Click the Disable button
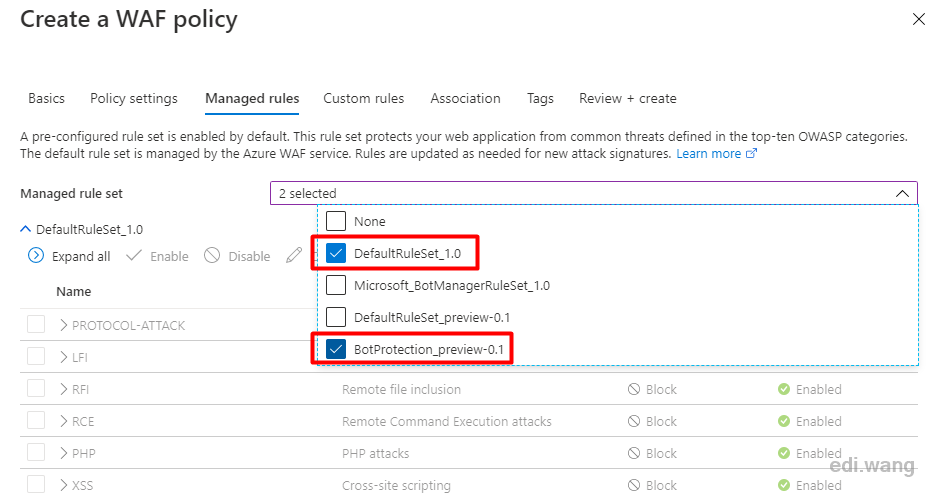933x494 pixels. (237, 256)
